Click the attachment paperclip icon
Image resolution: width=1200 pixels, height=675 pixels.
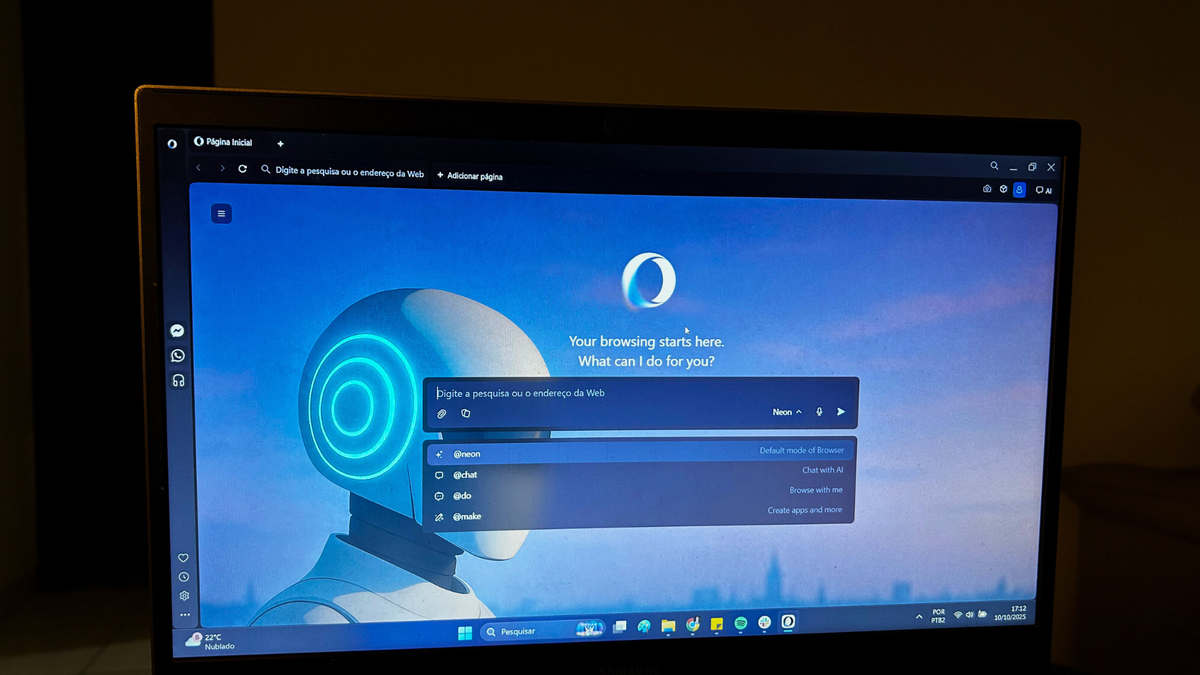pyautogui.click(x=442, y=413)
